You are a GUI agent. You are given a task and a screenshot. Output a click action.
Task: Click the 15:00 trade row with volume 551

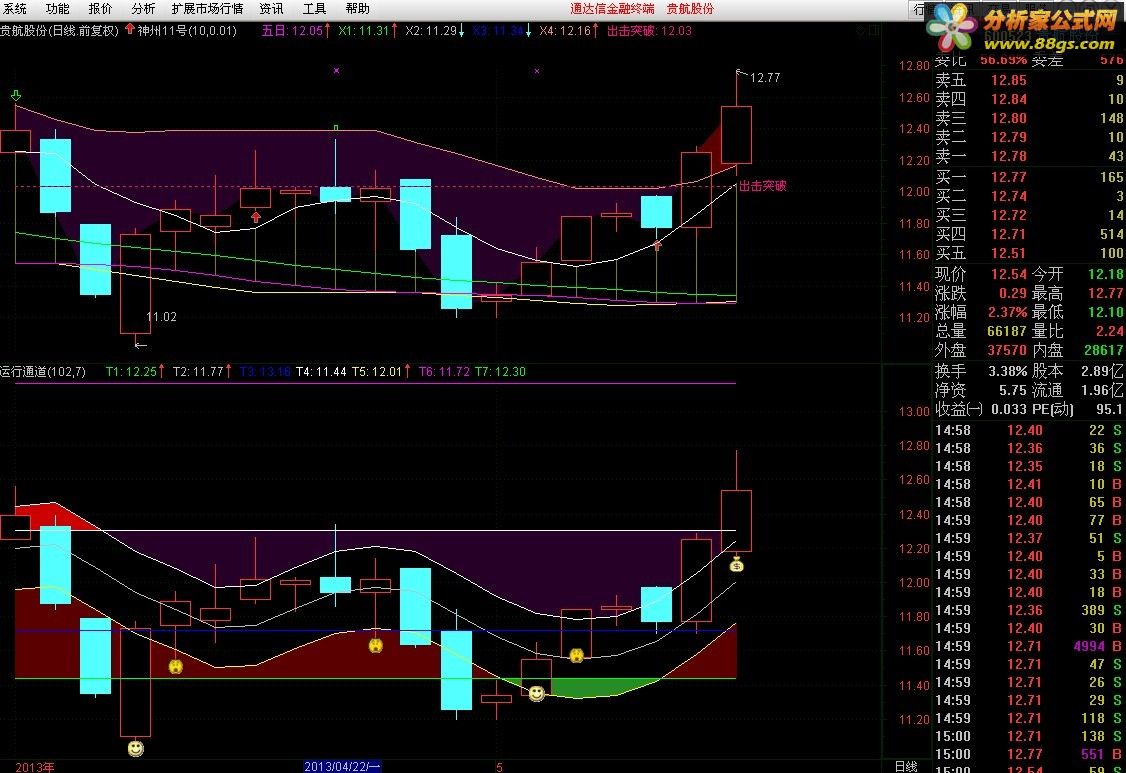click(1029, 754)
